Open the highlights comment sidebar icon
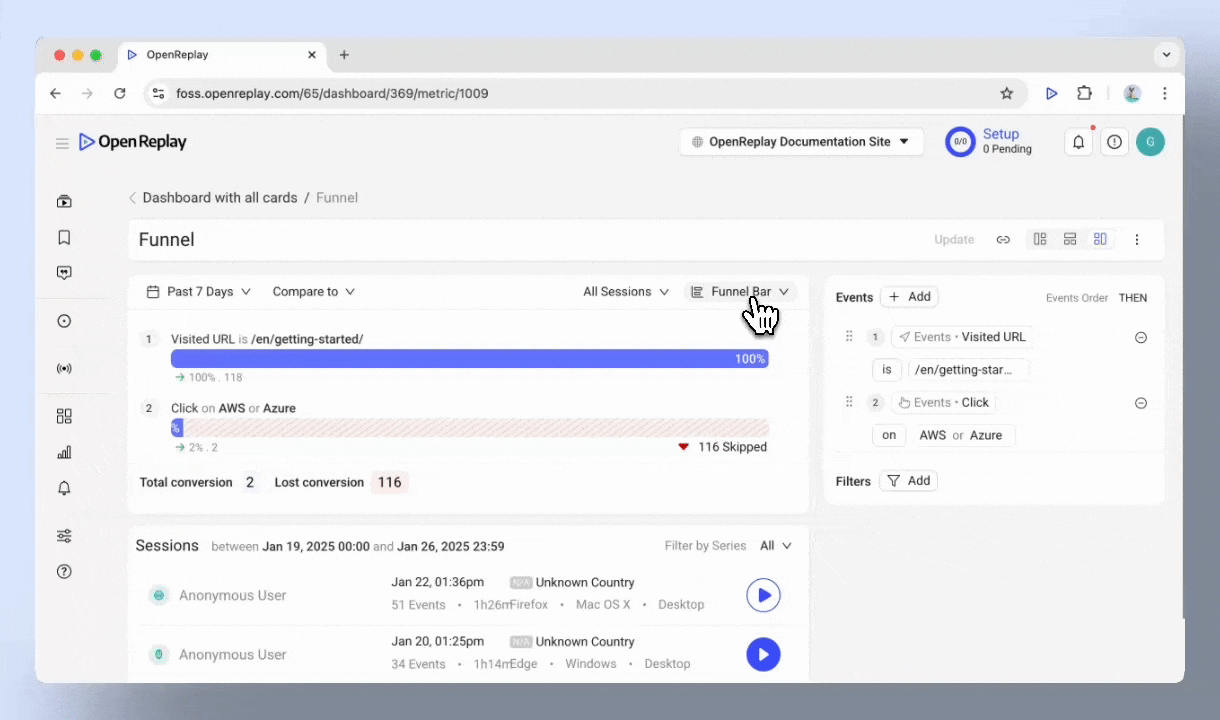Screen dimensions: 1220x720 pos(64,273)
